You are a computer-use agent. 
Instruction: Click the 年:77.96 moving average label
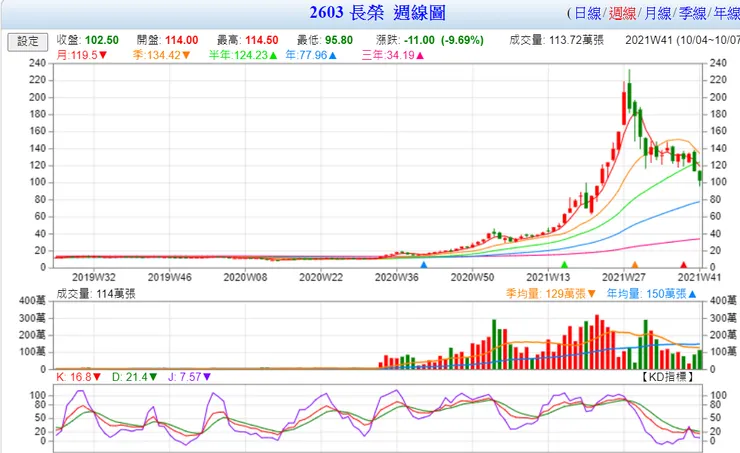pyautogui.click(x=311, y=55)
